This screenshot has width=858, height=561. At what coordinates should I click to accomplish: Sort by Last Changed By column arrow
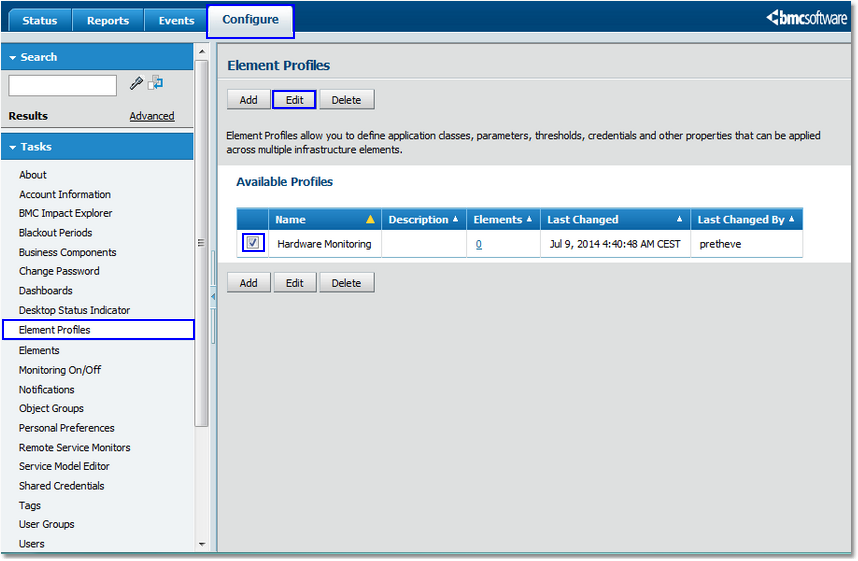pos(791,219)
